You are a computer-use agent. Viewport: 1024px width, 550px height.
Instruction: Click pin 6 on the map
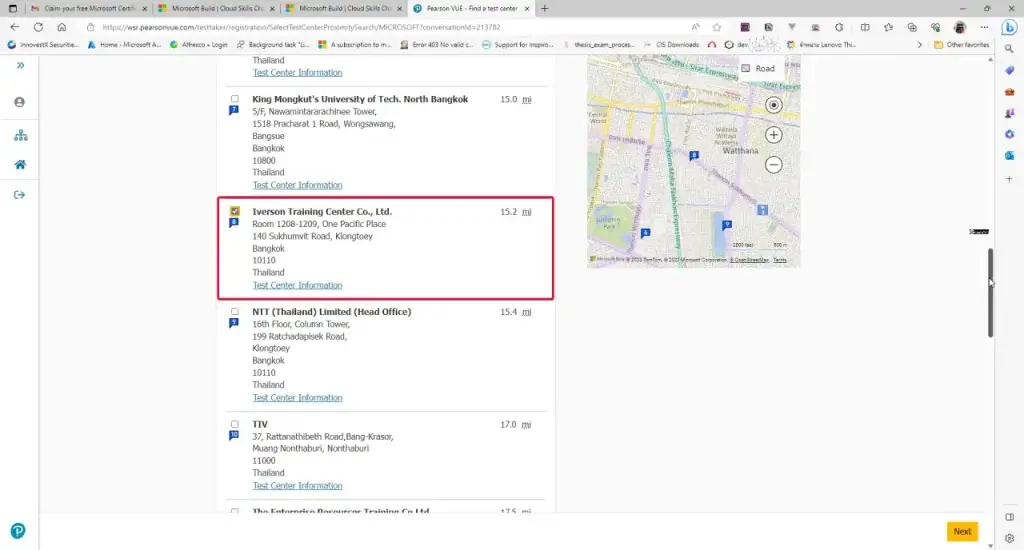click(645, 233)
